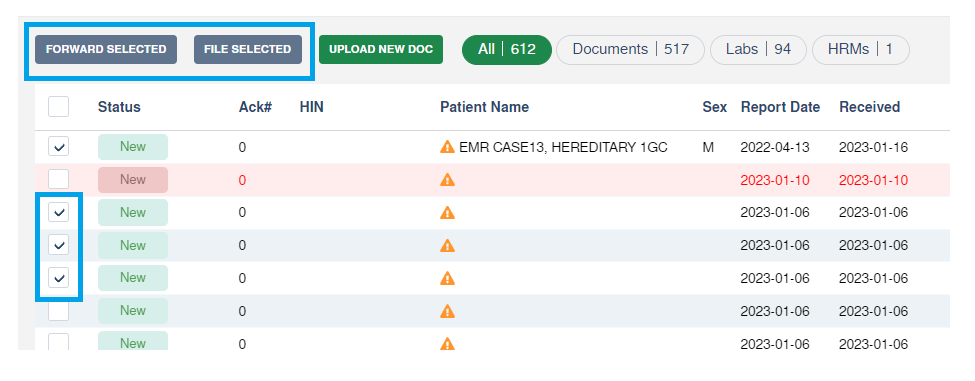
Task: Show the Labs 94 tab
Action: coord(758,50)
